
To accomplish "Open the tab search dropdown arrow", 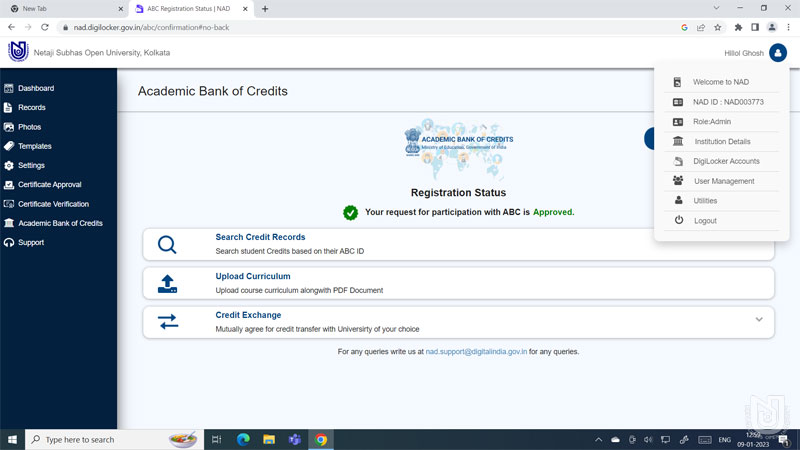I will [x=716, y=8].
